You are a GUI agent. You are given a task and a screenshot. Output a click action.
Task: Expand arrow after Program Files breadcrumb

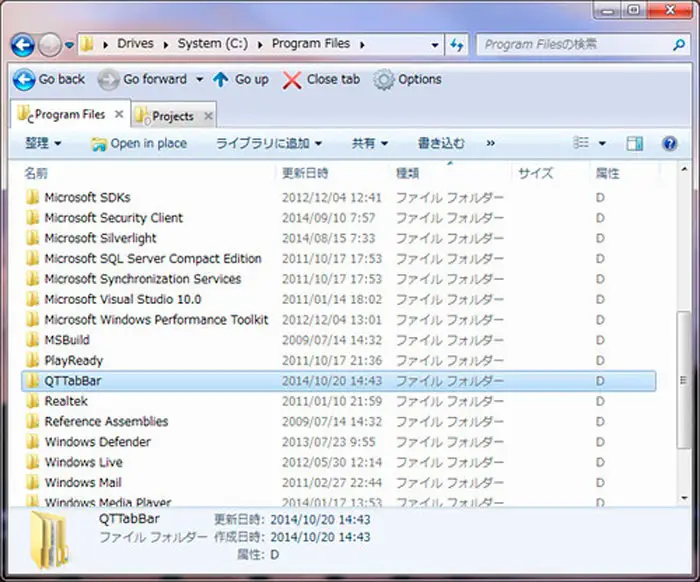coord(362,45)
